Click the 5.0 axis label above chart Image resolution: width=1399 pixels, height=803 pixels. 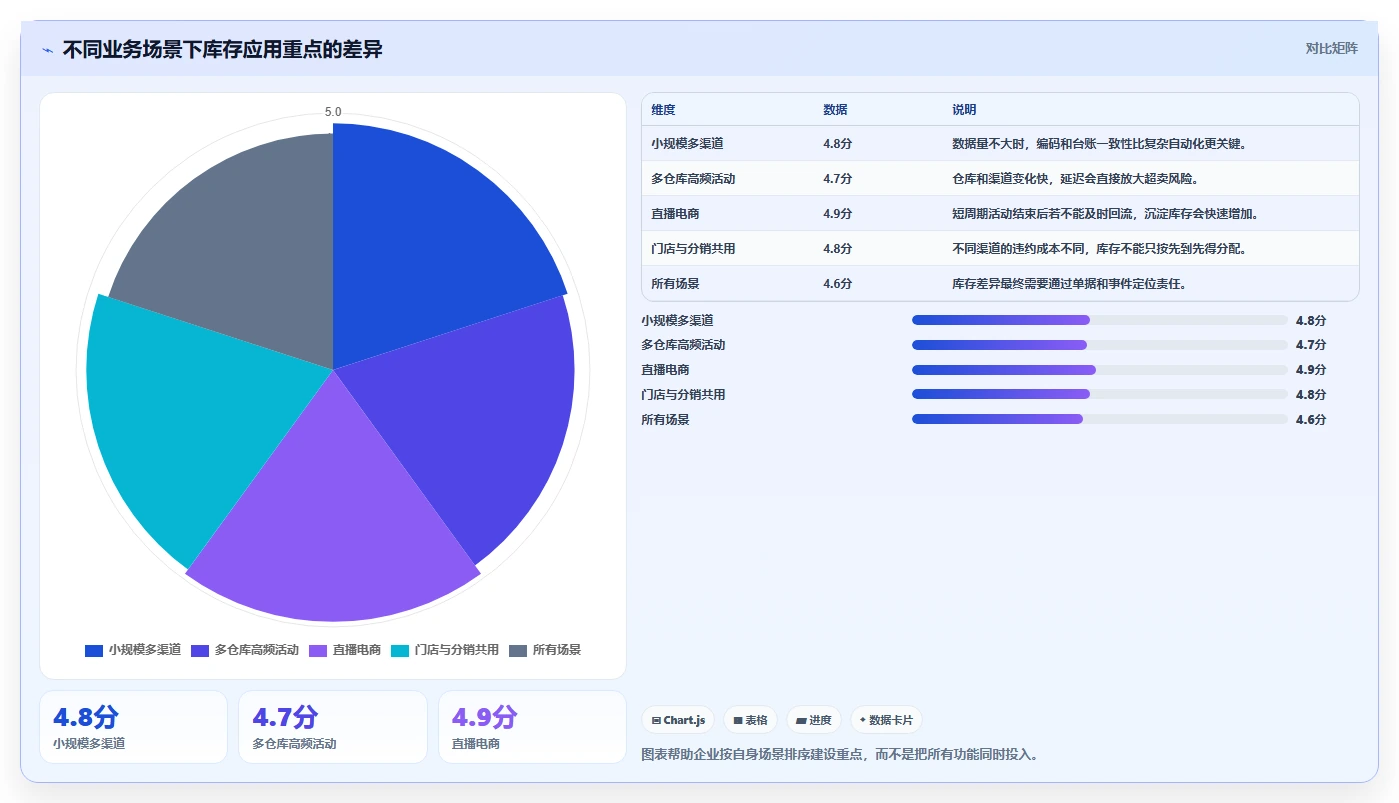333,112
